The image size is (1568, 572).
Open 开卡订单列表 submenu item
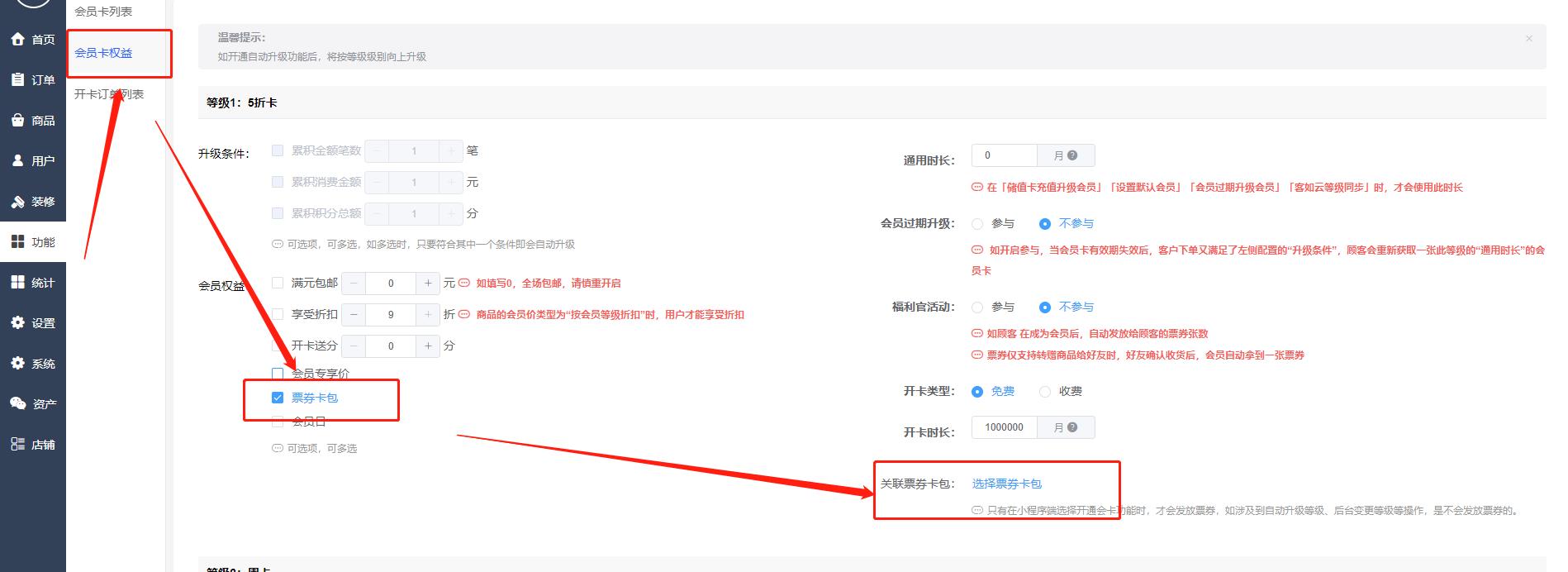coord(109,94)
